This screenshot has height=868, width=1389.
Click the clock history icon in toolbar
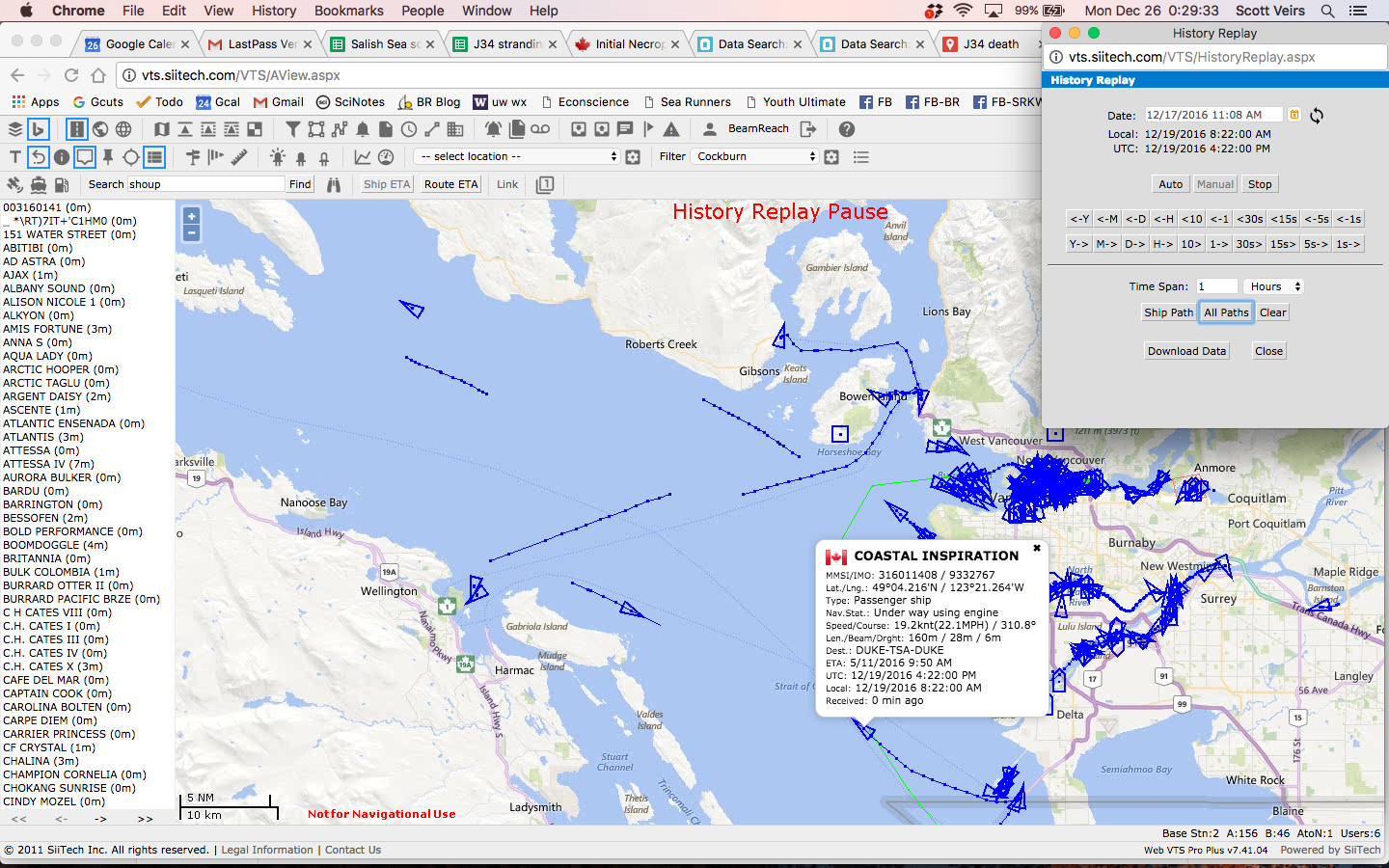(x=409, y=129)
